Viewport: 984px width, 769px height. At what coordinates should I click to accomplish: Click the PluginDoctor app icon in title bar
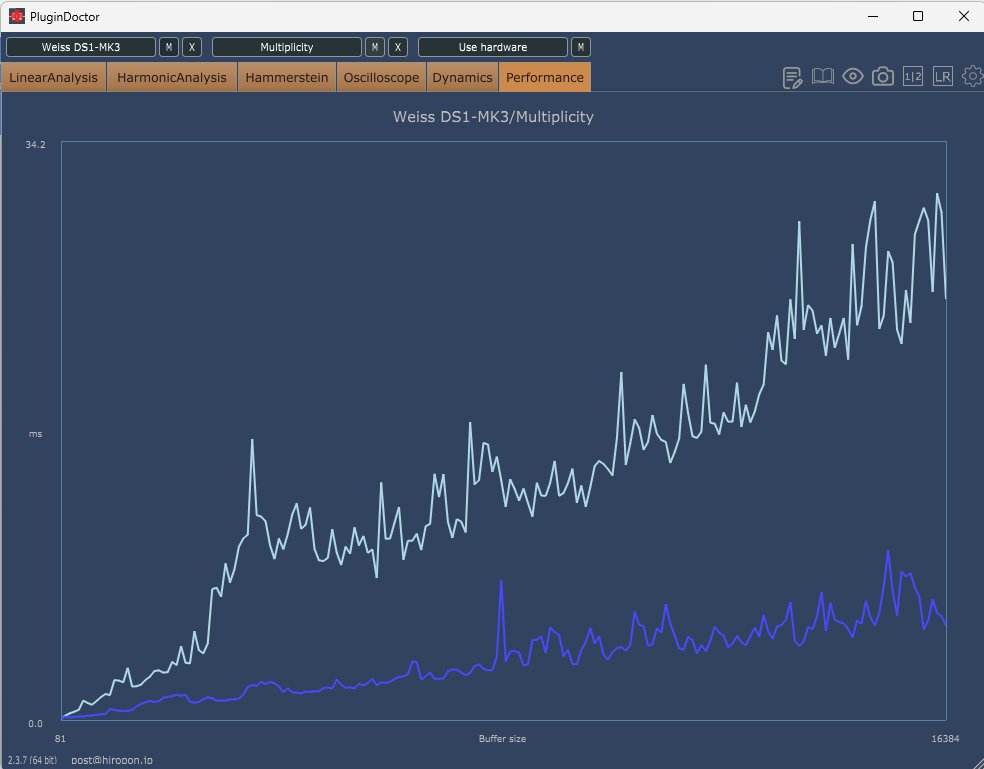(17, 16)
